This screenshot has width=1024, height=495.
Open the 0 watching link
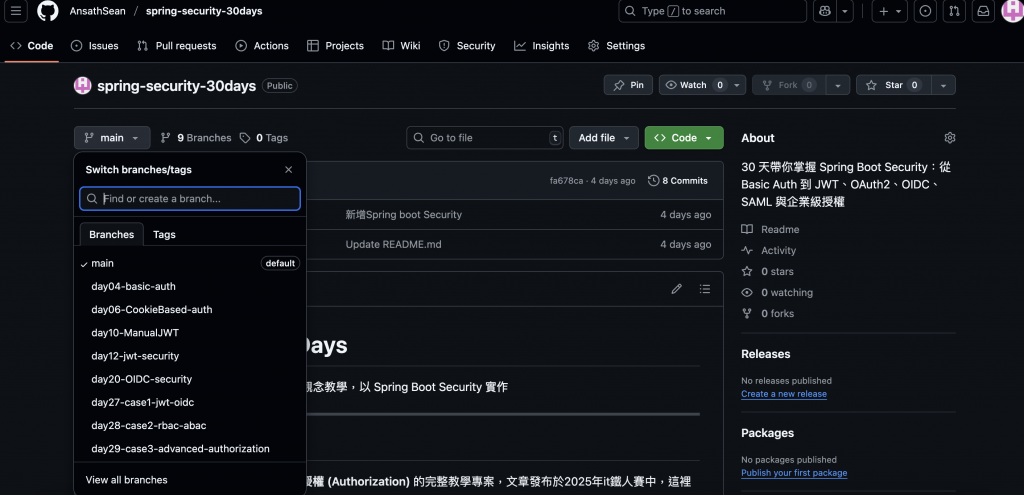click(777, 293)
